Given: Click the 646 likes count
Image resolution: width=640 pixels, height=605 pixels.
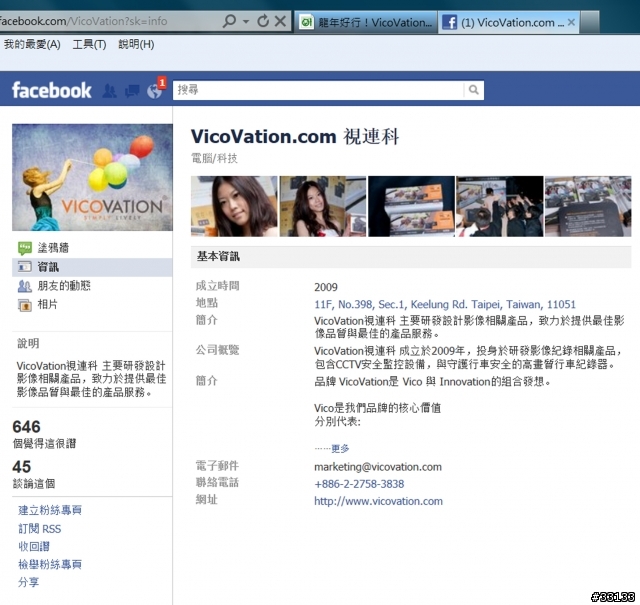Looking at the screenshot, I should coord(27,427).
